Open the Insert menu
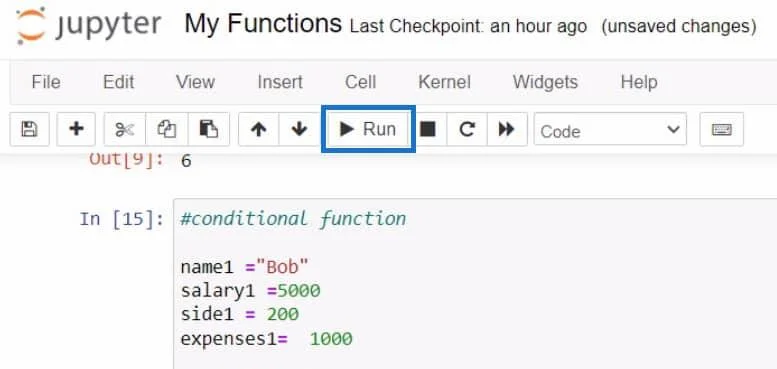 280,82
